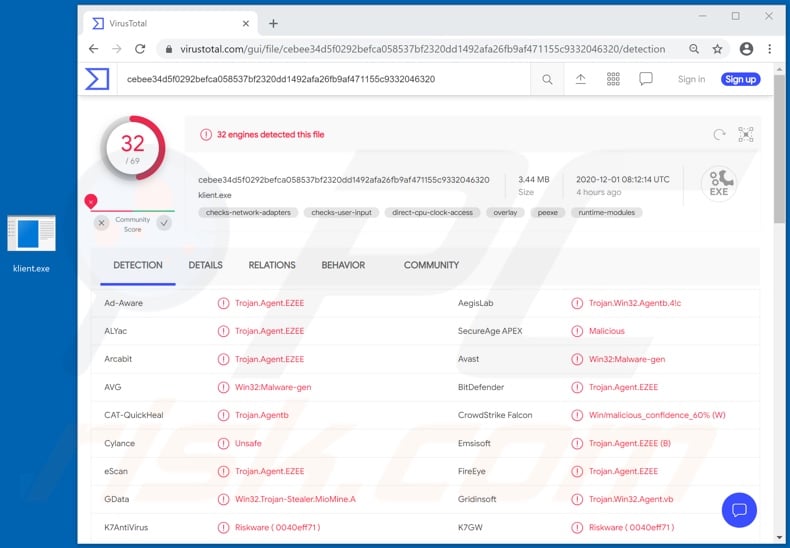Image resolution: width=790 pixels, height=548 pixels.
Task: Click the runtime-modules tag
Action: click(x=607, y=213)
